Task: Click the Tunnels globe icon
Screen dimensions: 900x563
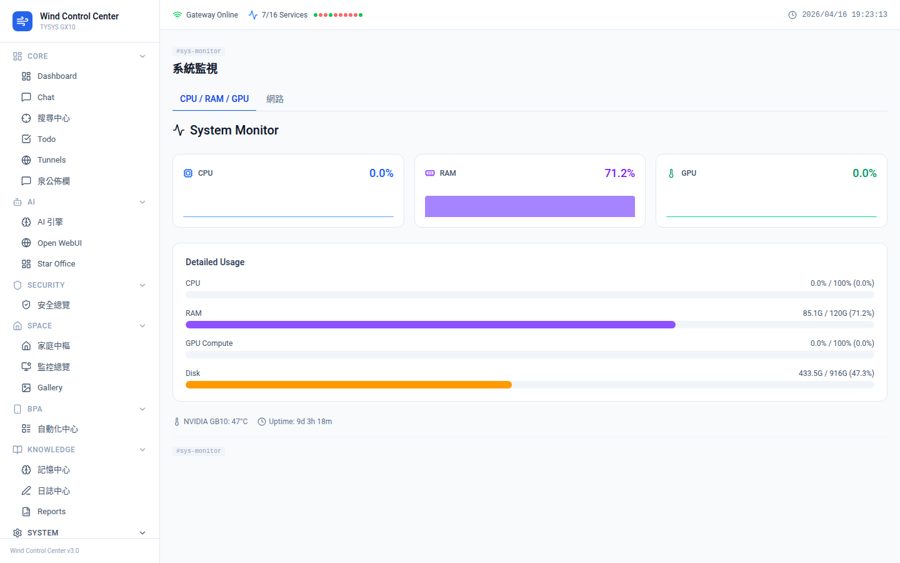Action: (x=26, y=160)
